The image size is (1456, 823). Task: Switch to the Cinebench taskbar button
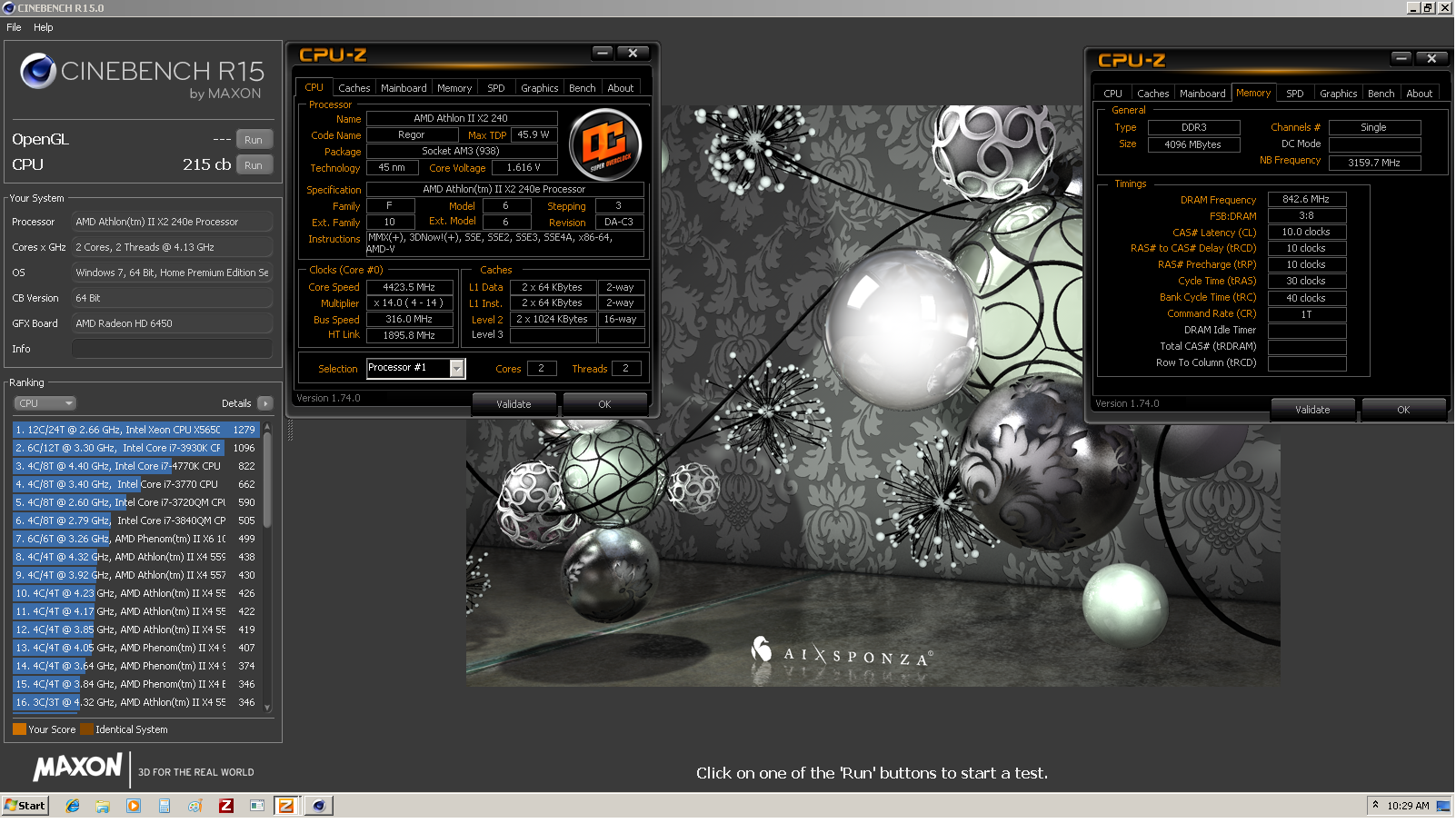[319, 806]
